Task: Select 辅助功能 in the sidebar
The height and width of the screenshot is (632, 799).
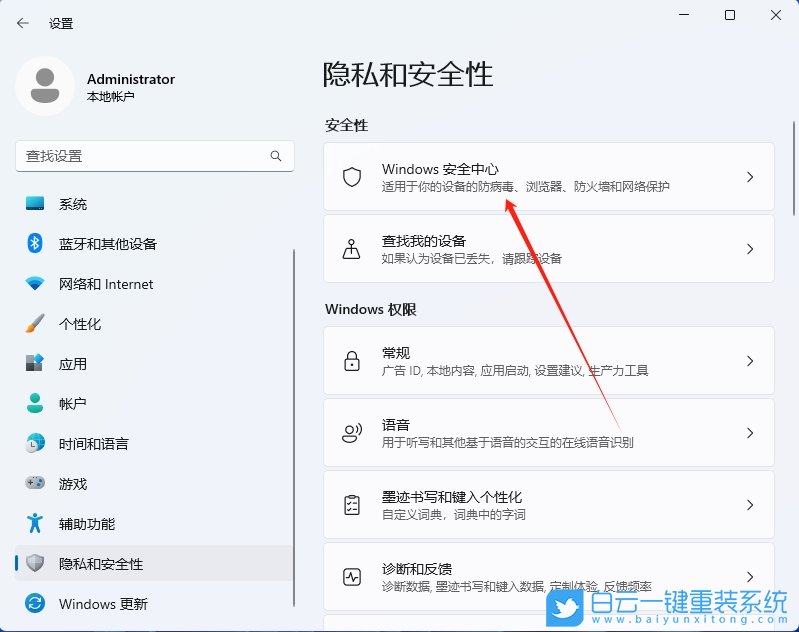Action: pos(154,523)
